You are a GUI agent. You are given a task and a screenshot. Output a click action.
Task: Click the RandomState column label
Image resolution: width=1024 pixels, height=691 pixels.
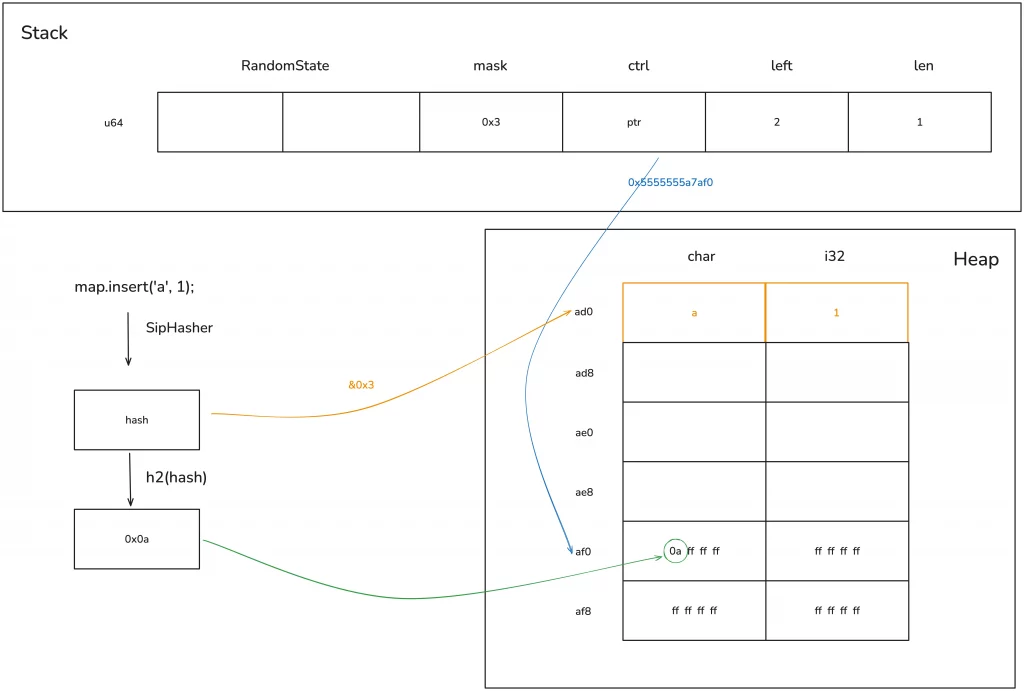click(285, 66)
